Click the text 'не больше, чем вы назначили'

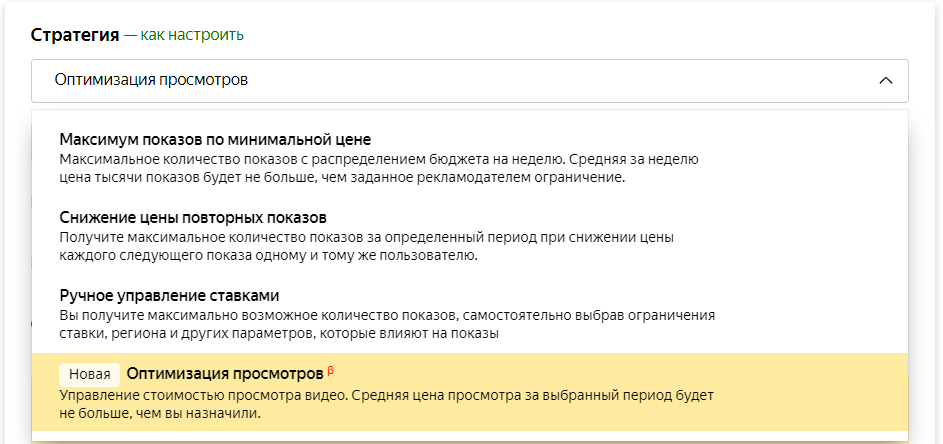160,414
